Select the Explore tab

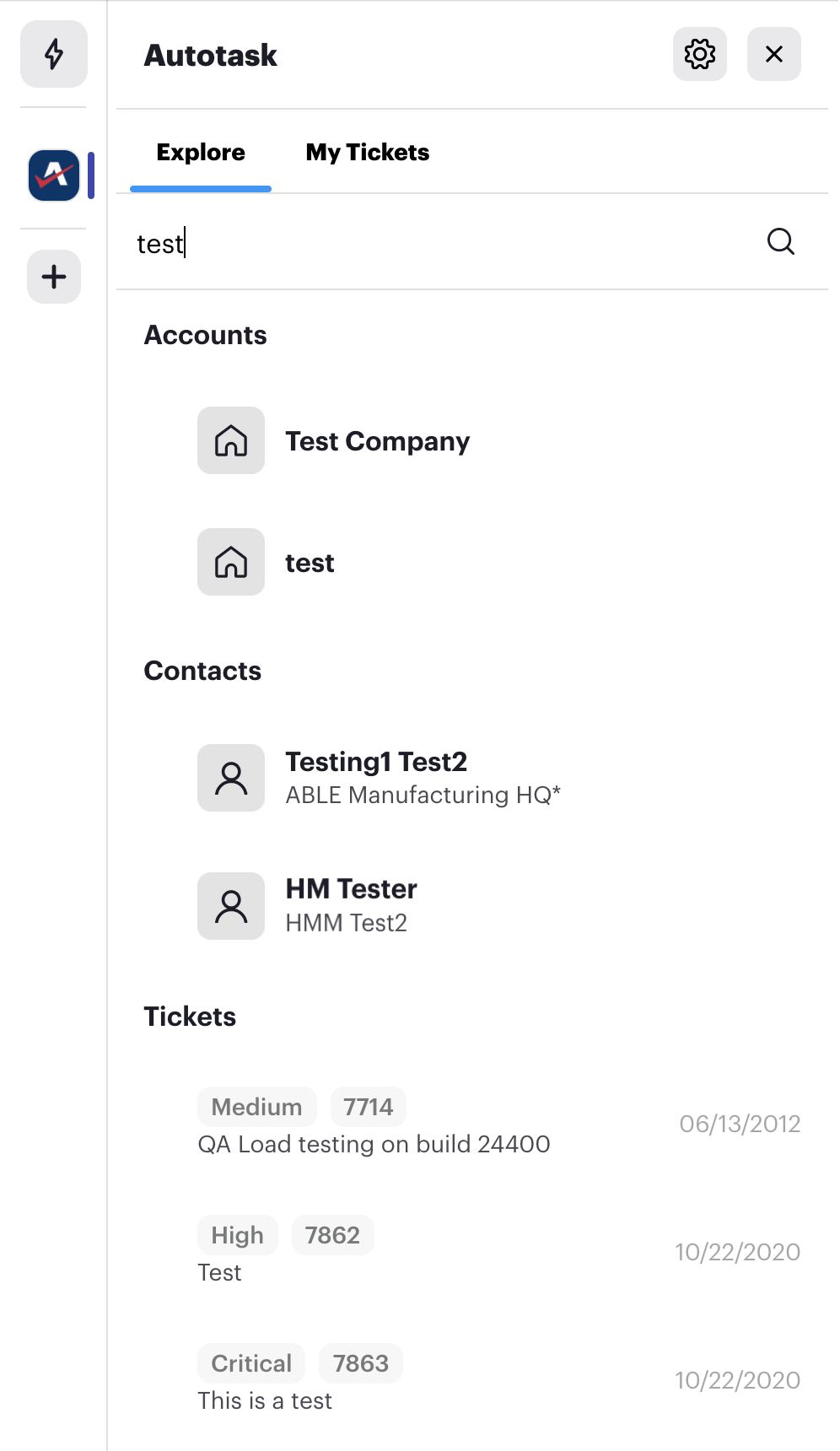pyautogui.click(x=201, y=152)
